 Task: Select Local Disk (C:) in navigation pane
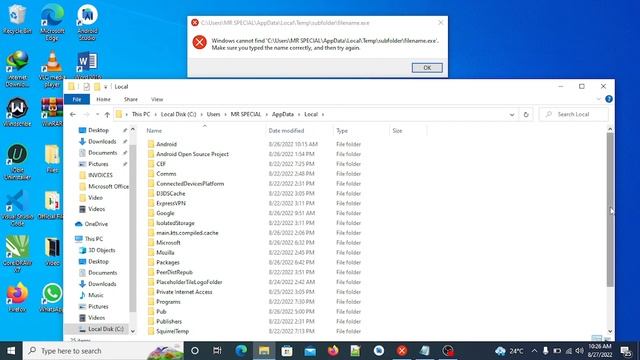tap(106, 329)
